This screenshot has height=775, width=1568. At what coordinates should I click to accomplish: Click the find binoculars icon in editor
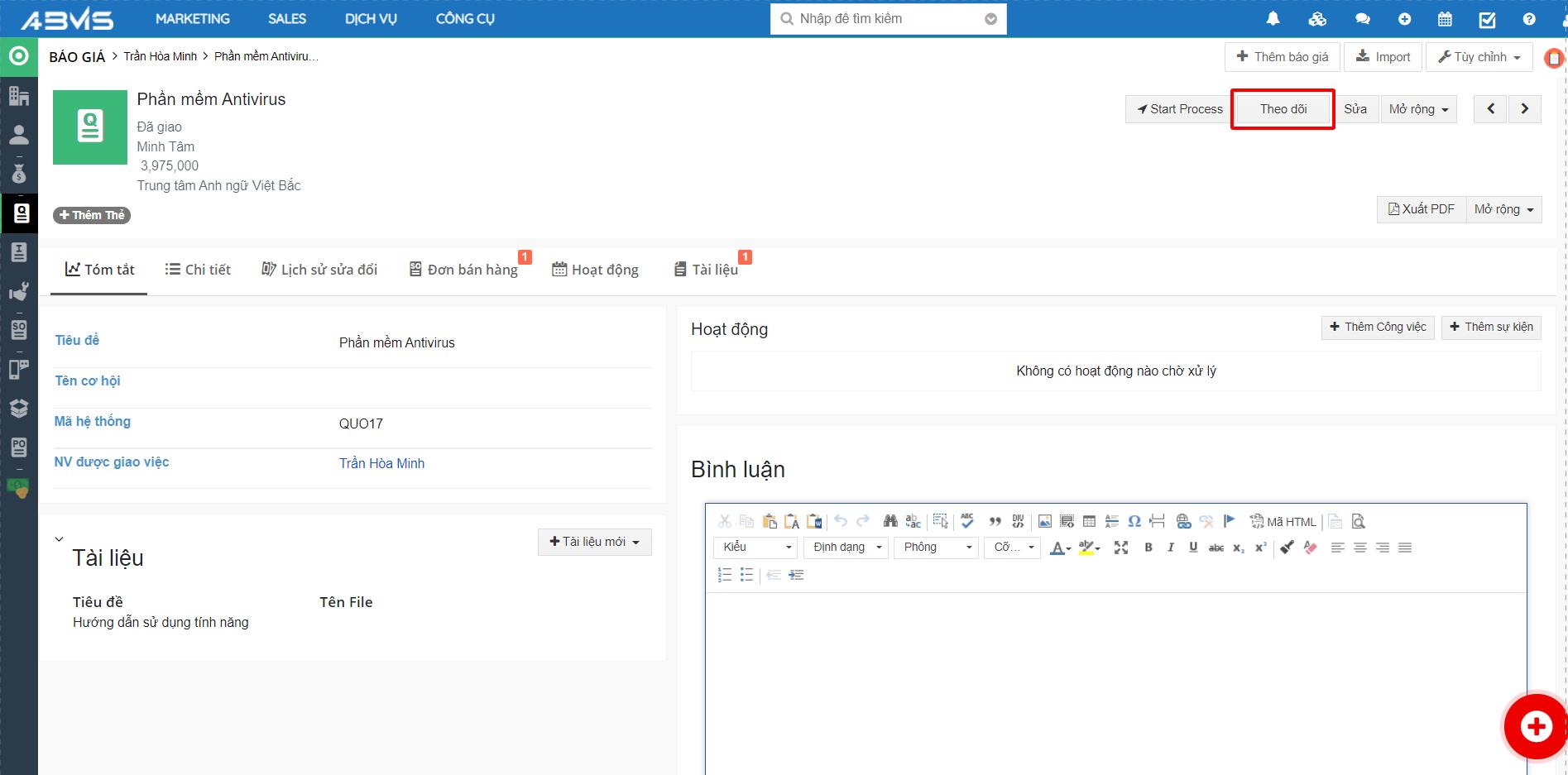point(890,521)
